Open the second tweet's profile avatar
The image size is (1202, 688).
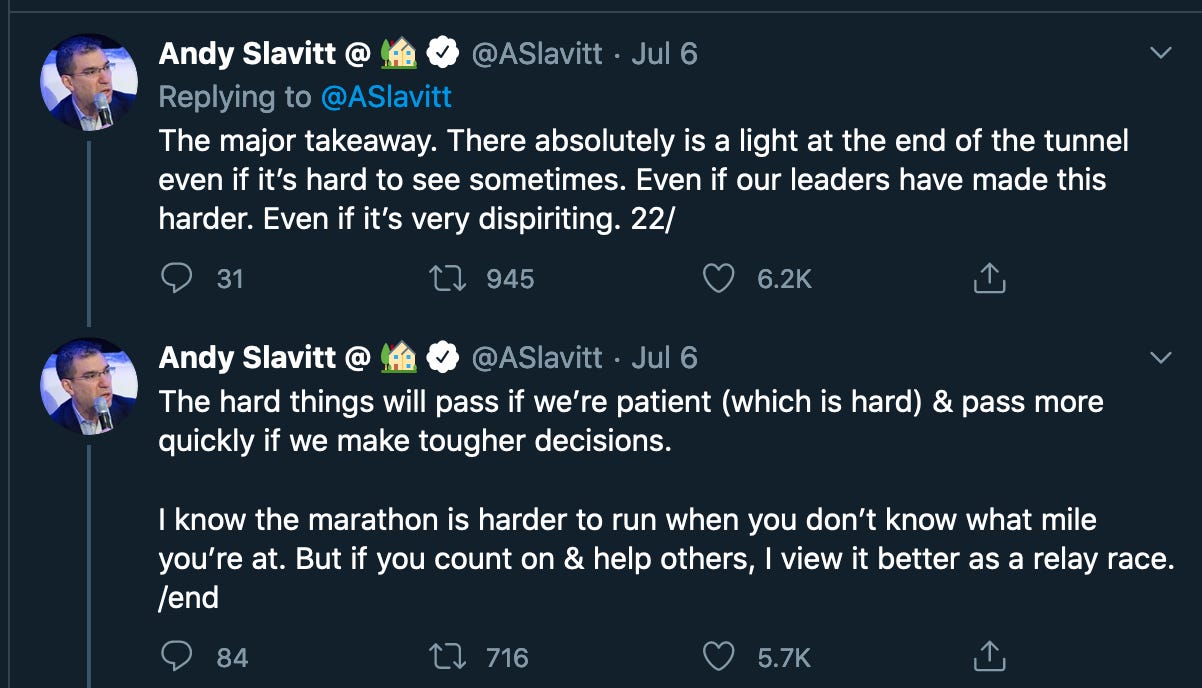(x=89, y=386)
